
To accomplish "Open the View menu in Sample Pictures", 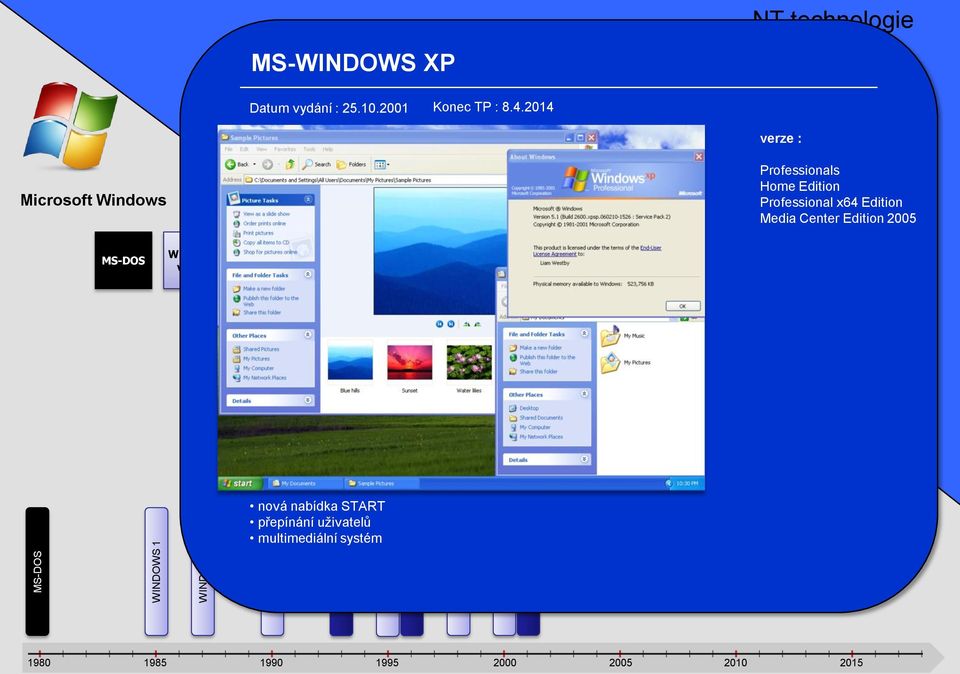I will pos(261,149).
